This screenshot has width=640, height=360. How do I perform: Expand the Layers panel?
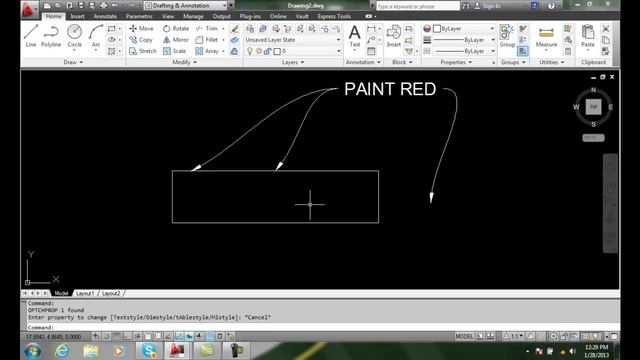pyautogui.click(x=293, y=62)
